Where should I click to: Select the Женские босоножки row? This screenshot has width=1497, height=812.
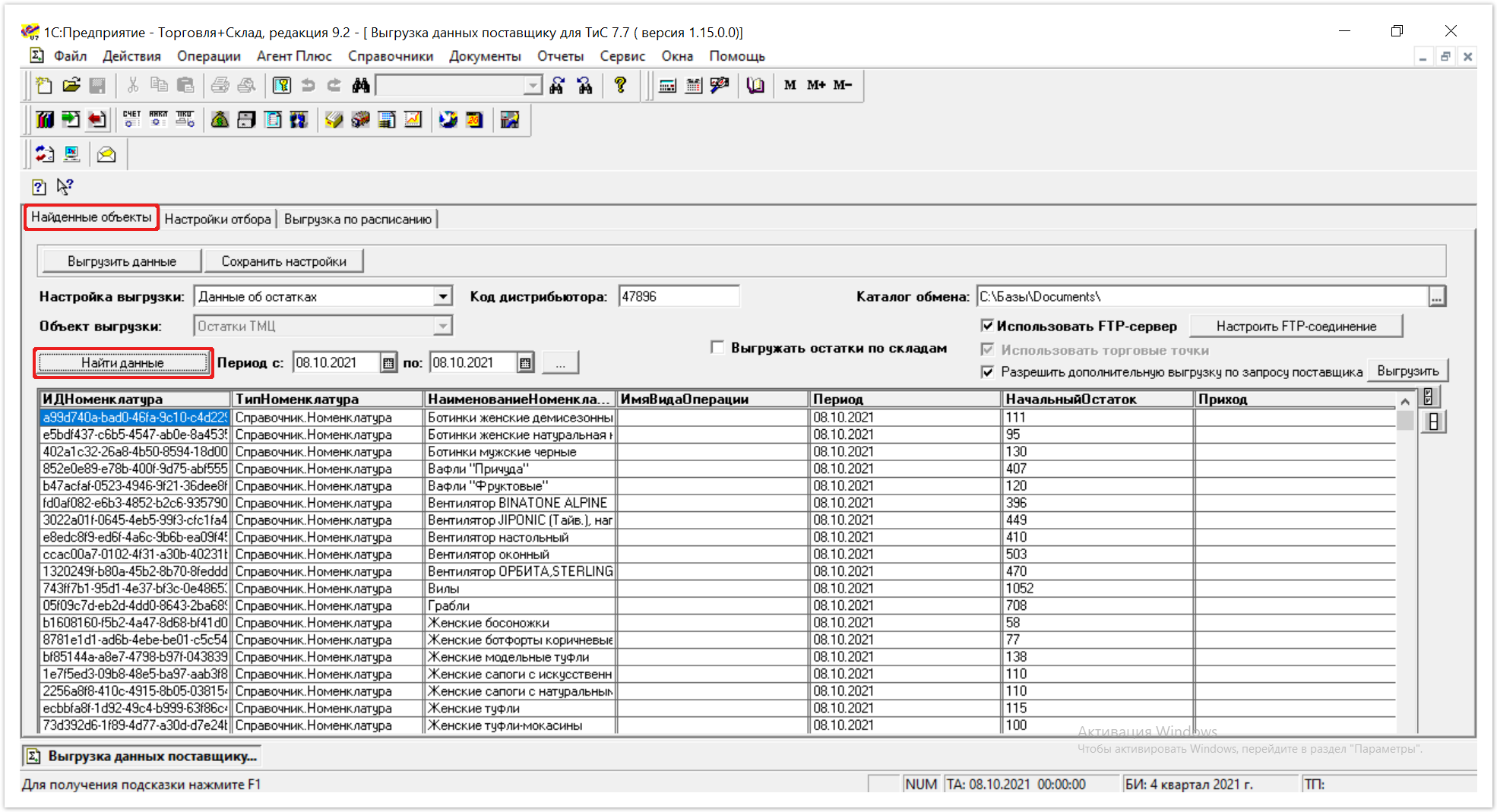point(520,623)
